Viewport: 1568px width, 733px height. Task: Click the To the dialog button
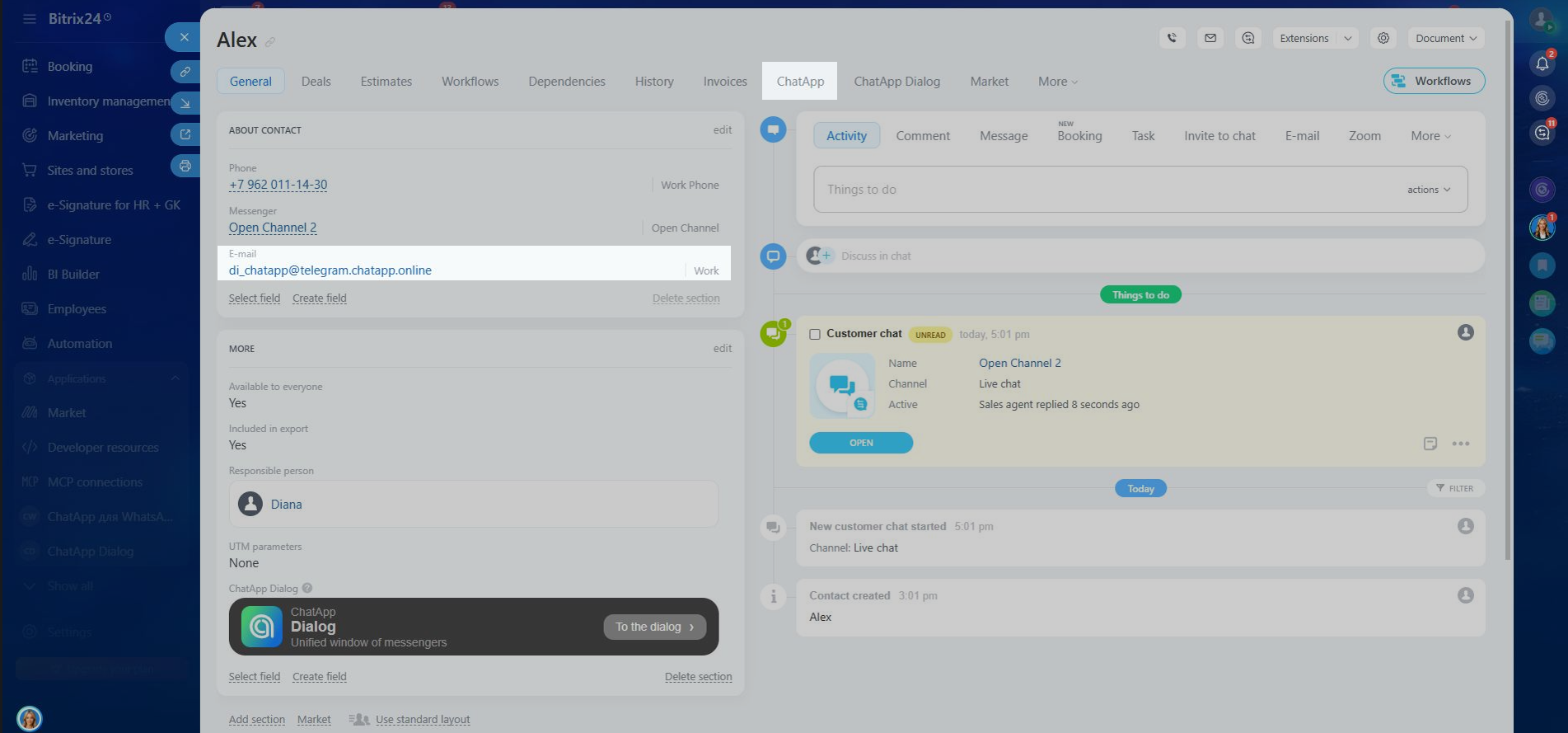click(654, 627)
